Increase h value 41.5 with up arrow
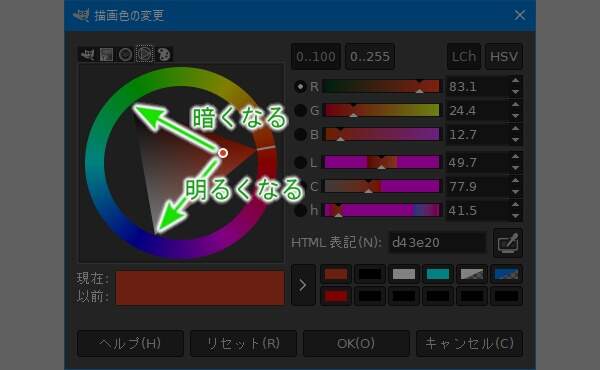 [515, 204]
